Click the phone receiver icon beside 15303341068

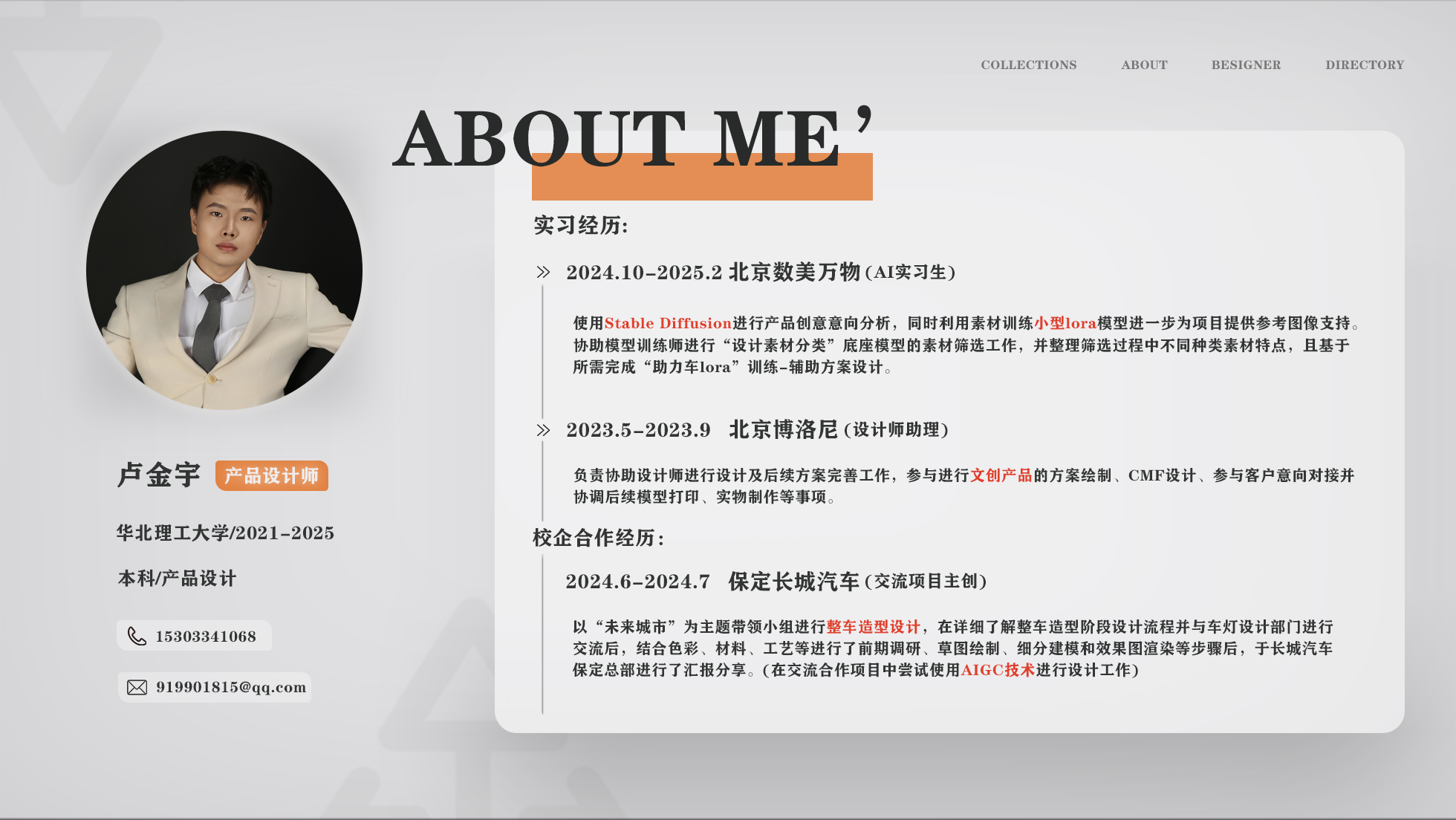point(137,636)
